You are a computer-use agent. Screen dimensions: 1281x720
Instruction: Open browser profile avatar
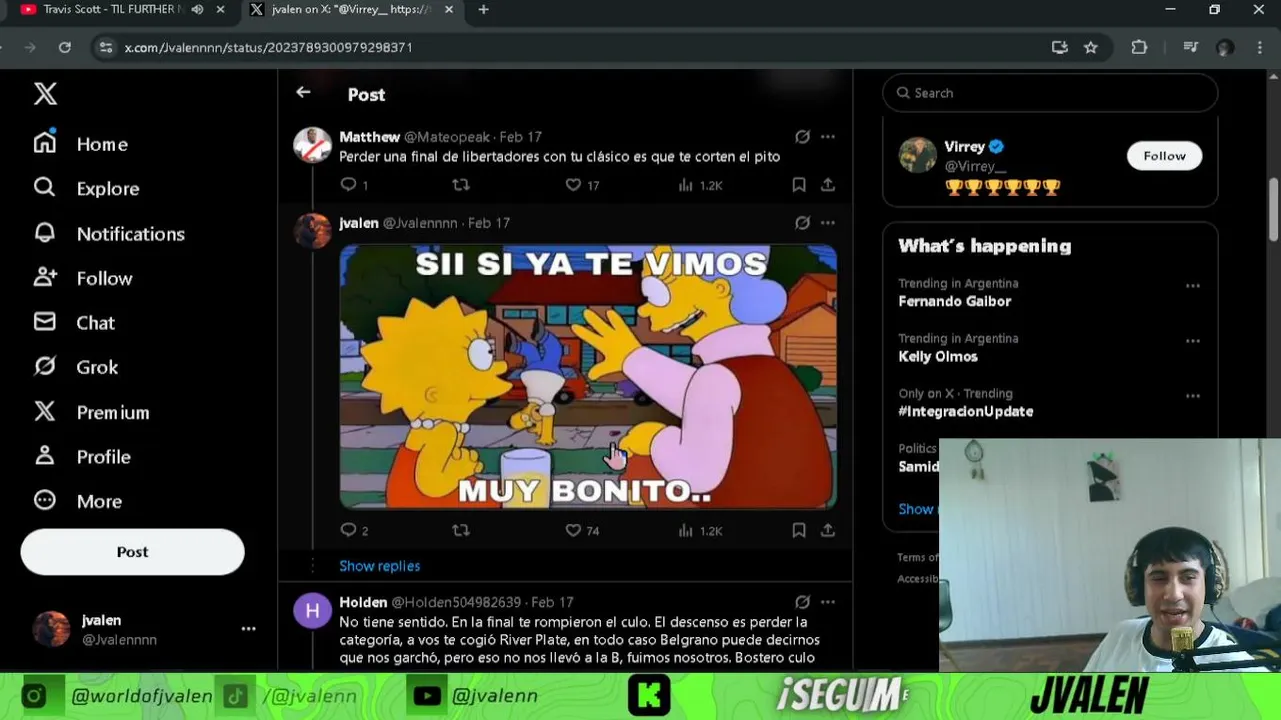pyautogui.click(x=1225, y=47)
